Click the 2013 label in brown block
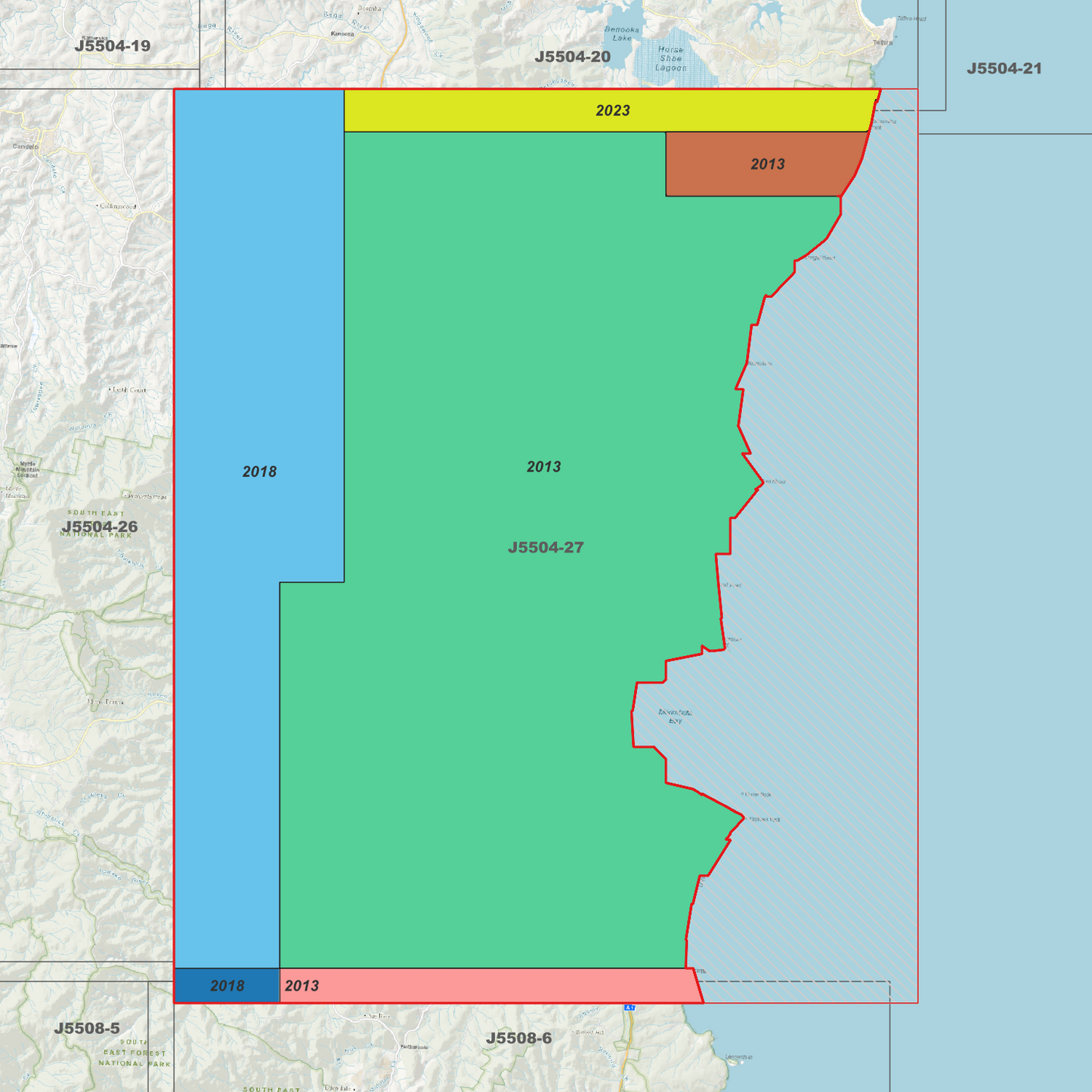This screenshot has width=1092, height=1092. point(768,165)
